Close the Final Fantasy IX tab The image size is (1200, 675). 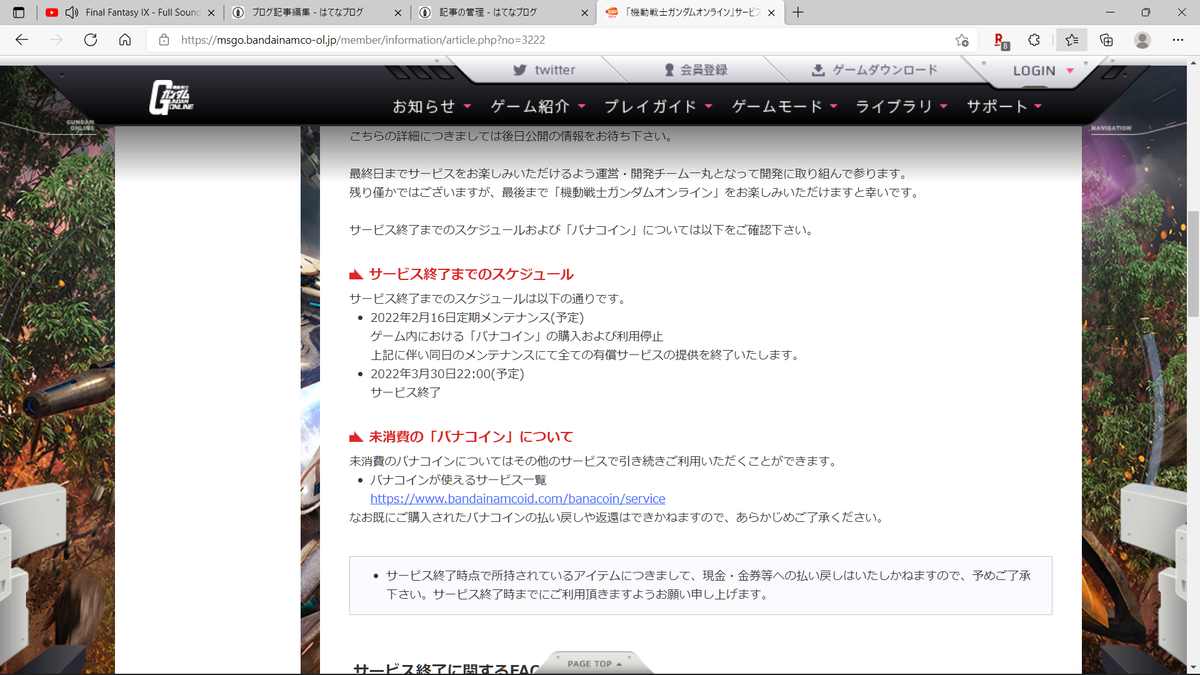click(x=211, y=13)
